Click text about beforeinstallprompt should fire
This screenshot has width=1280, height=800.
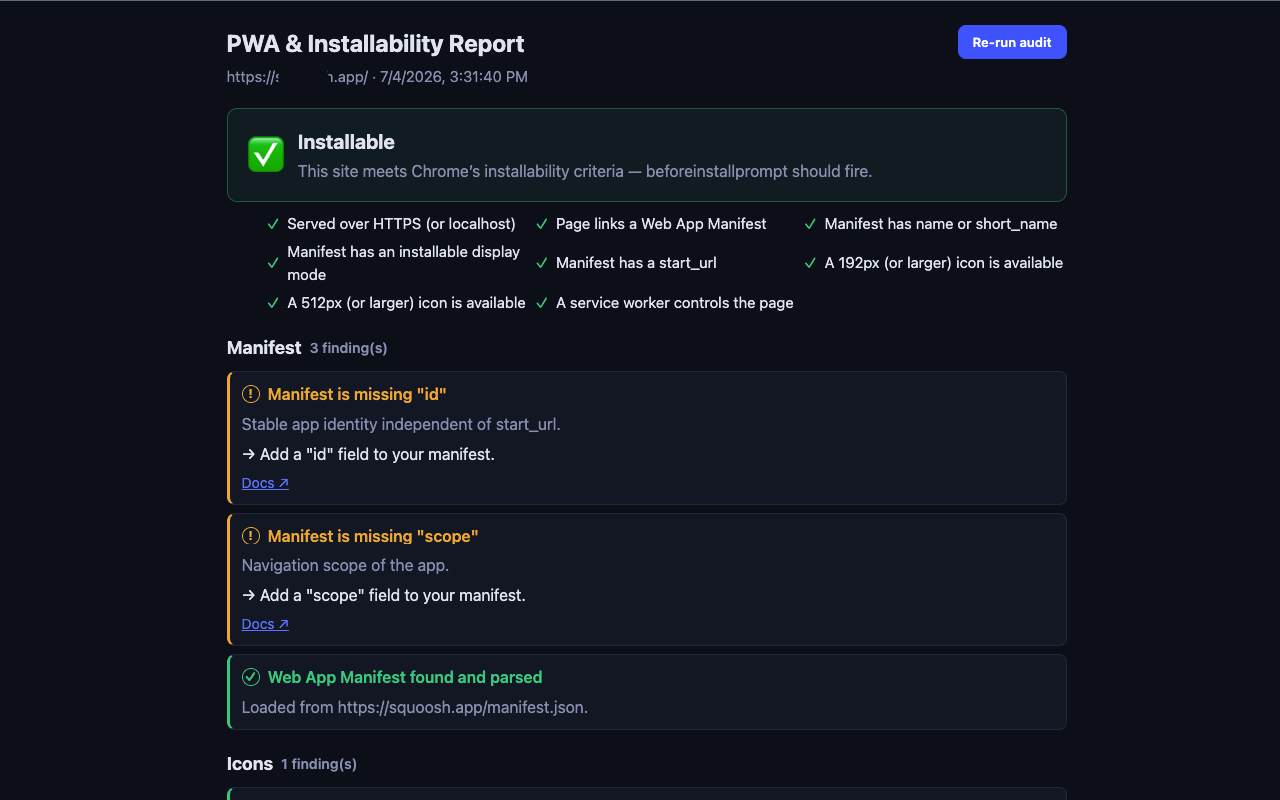pyautogui.click(x=585, y=171)
